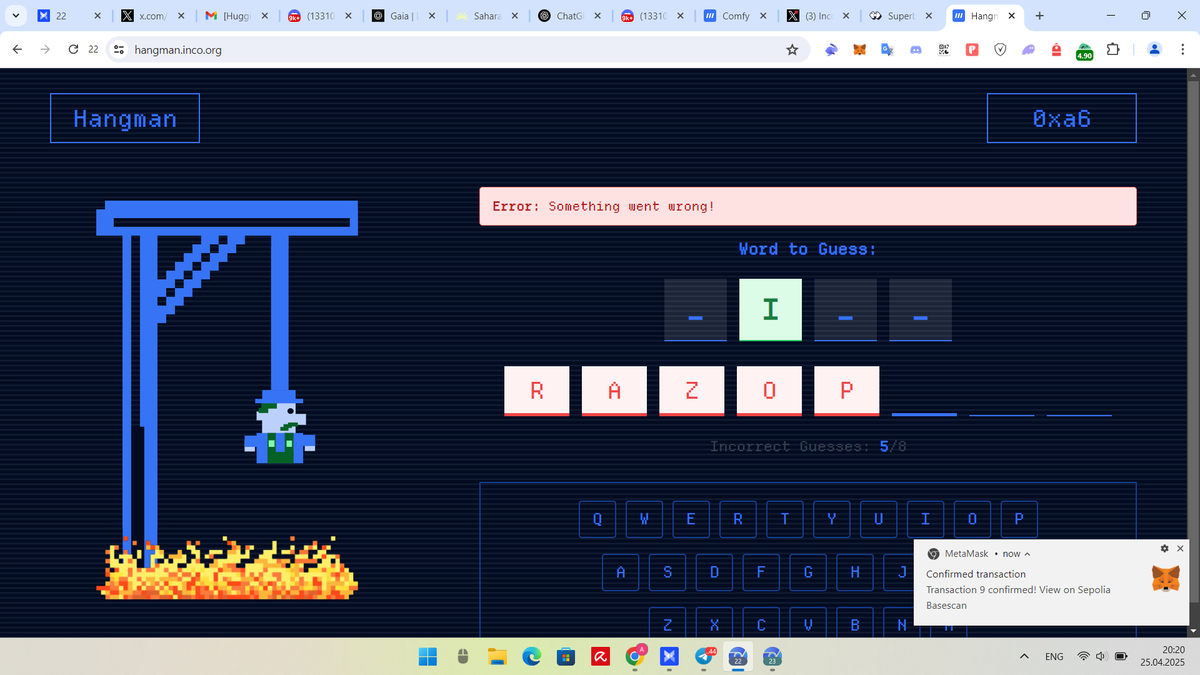This screenshot has height=675, width=1200.
Task: Open the MetaMask fox extension
Action: tap(859, 49)
